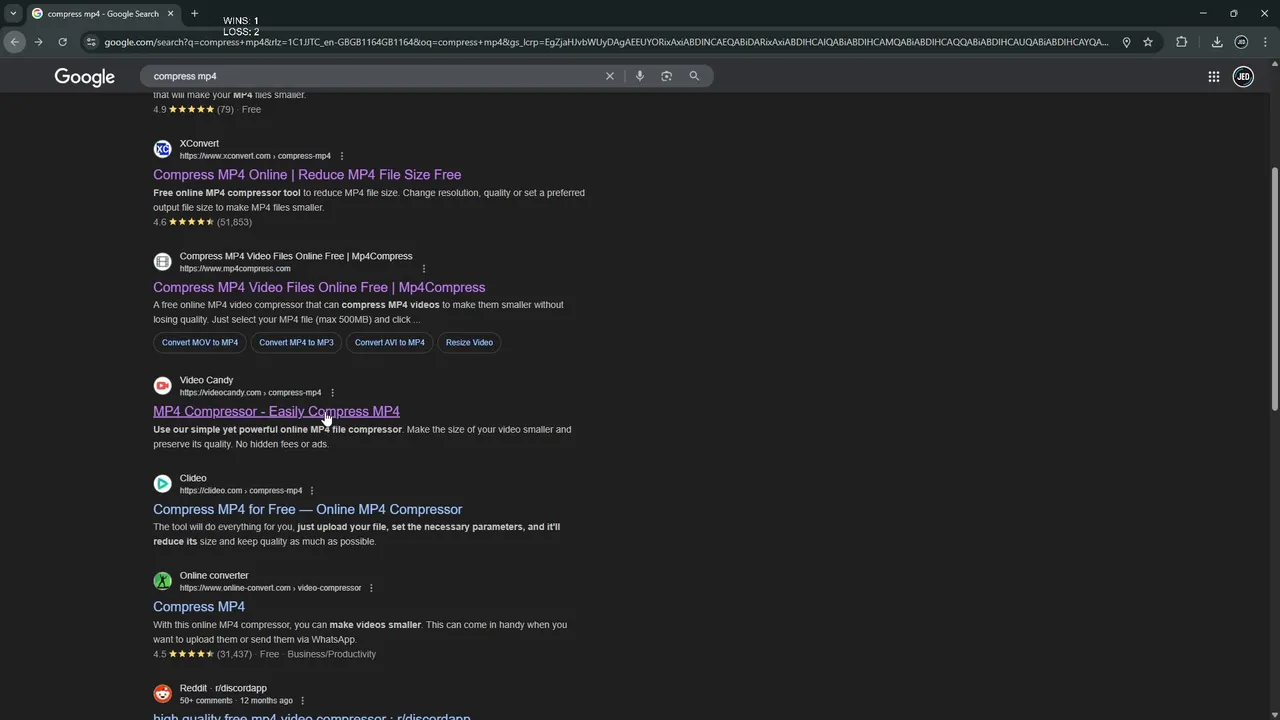Open the Google account avatar
1280x720 pixels.
click(1243, 77)
